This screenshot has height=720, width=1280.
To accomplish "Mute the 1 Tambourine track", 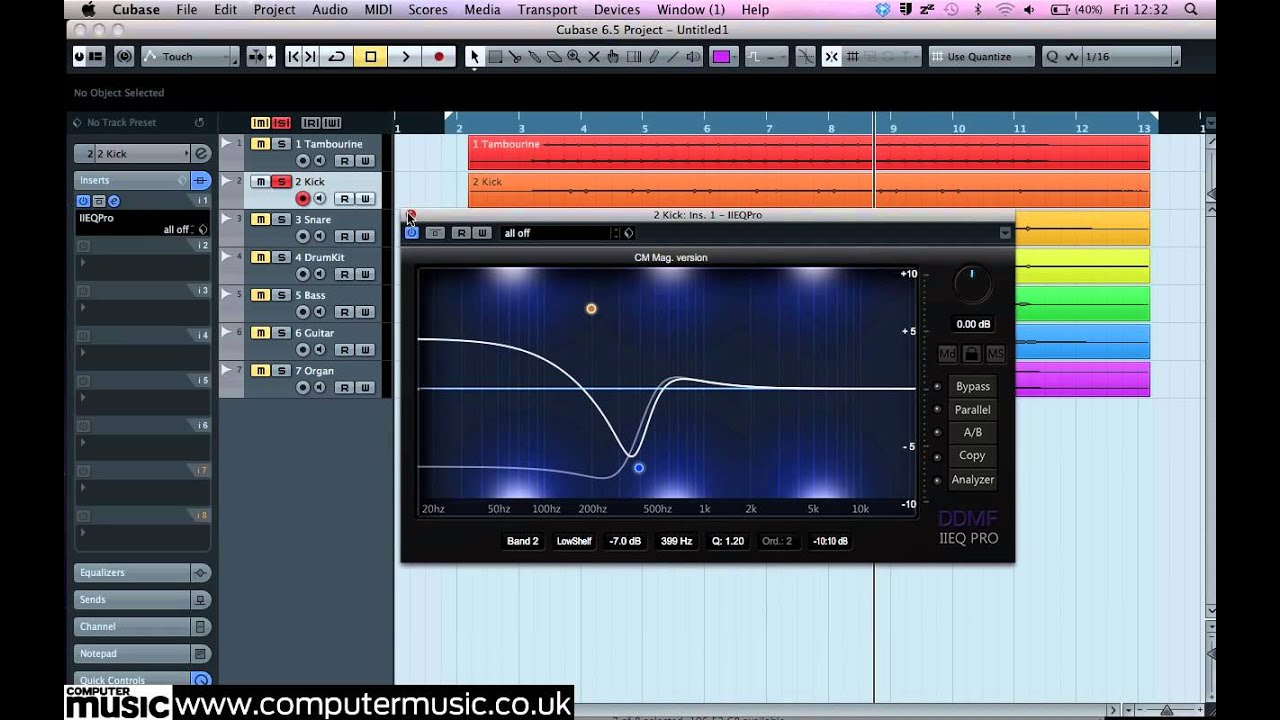I will point(260,144).
